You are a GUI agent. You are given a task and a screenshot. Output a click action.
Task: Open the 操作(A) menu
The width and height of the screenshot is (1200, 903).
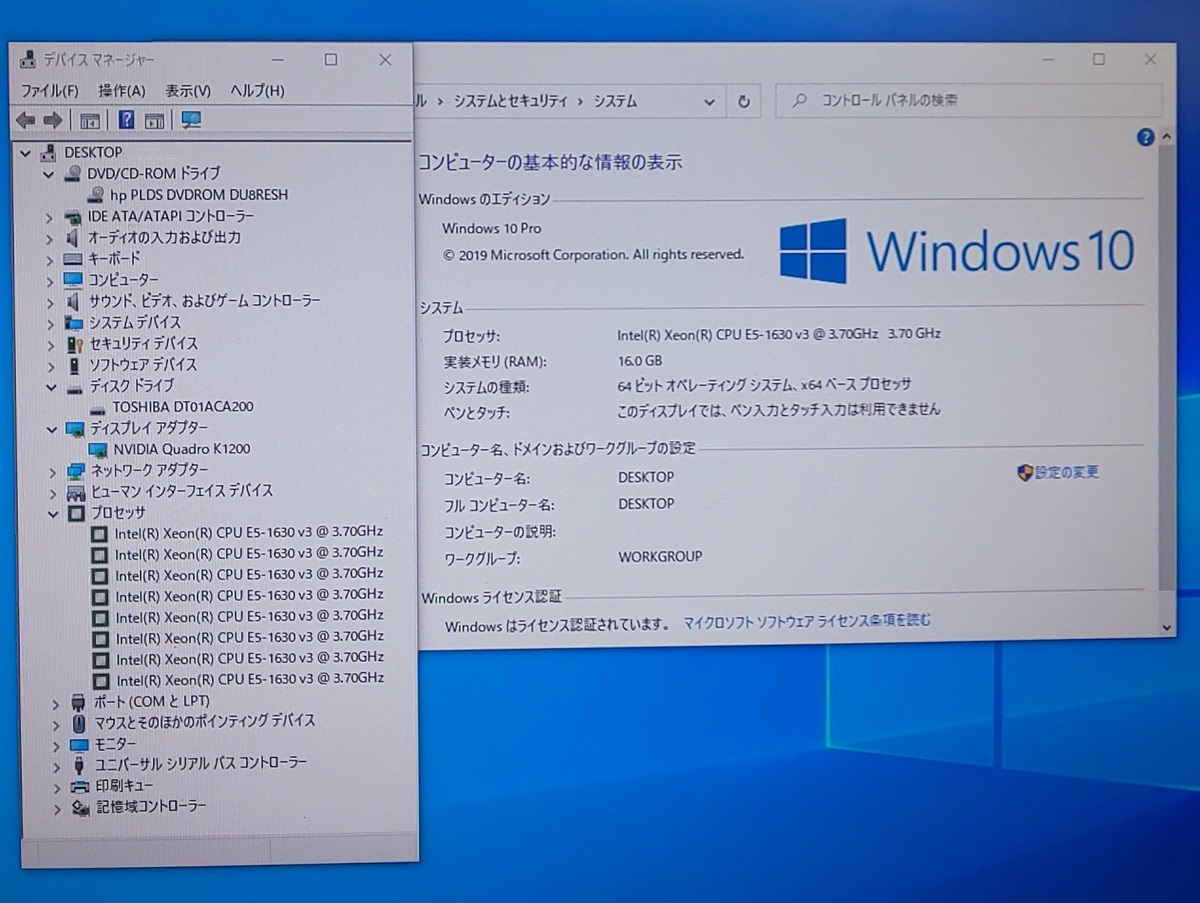tap(122, 91)
